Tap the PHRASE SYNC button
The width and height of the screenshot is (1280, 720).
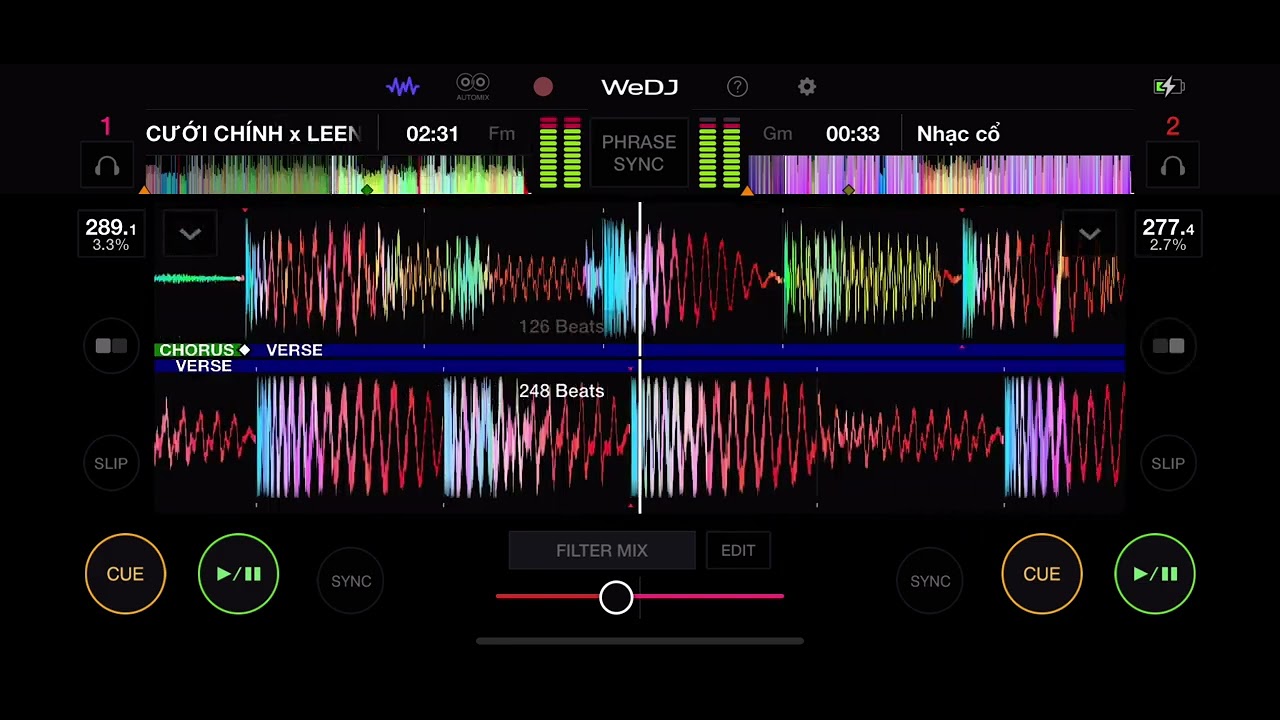tap(639, 153)
